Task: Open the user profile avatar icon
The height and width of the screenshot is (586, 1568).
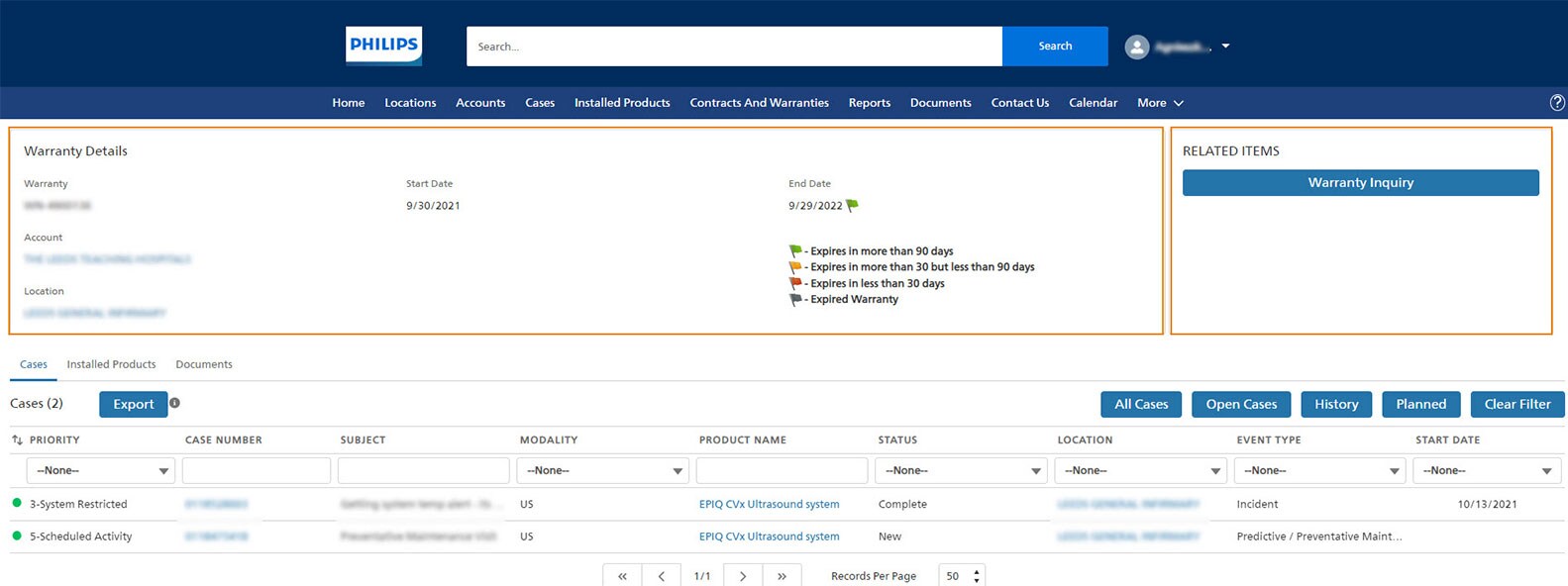Action: (x=1137, y=47)
